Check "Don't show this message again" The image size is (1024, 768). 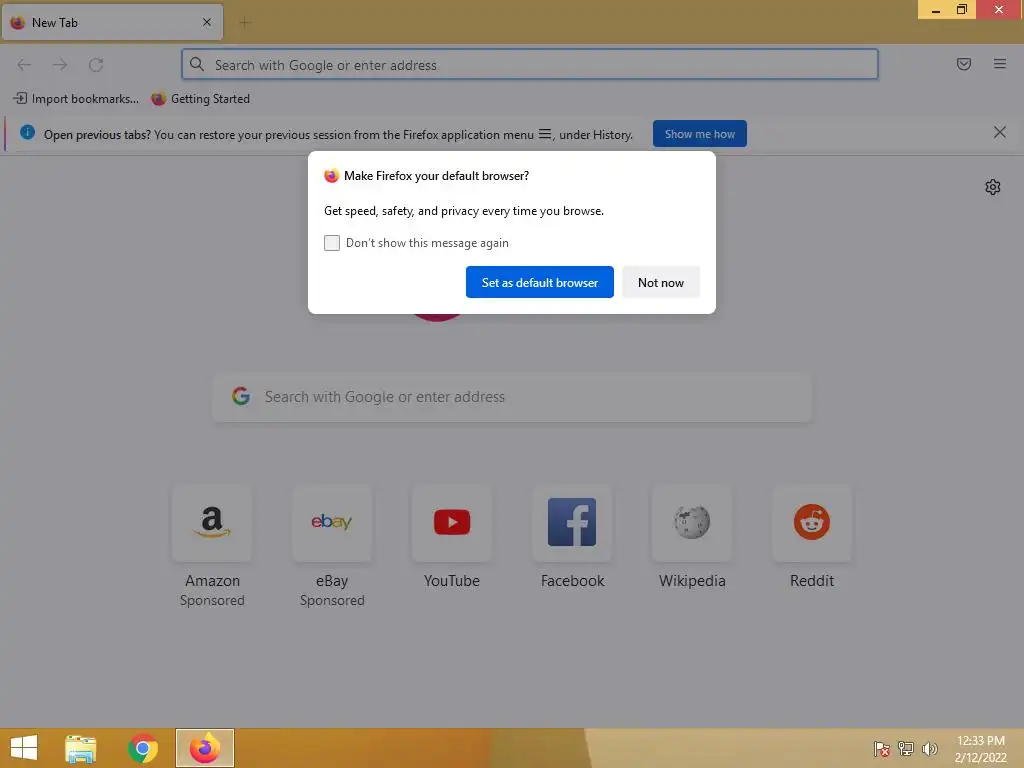332,243
